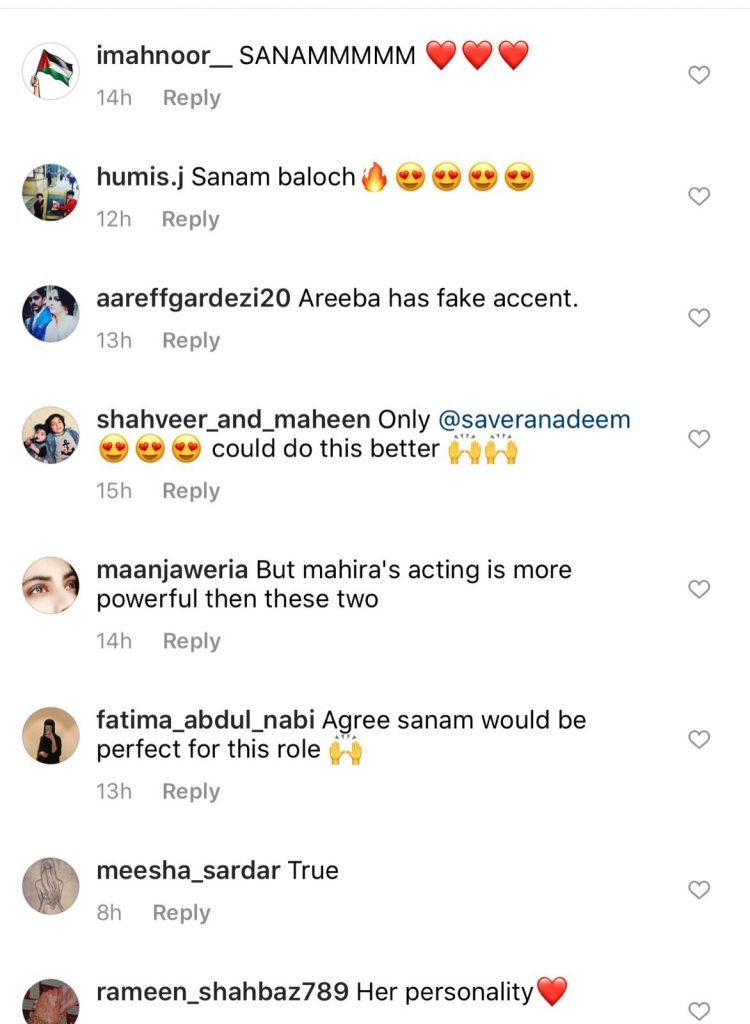
Task: Open username maanjaweria's profile
Action: click(171, 570)
